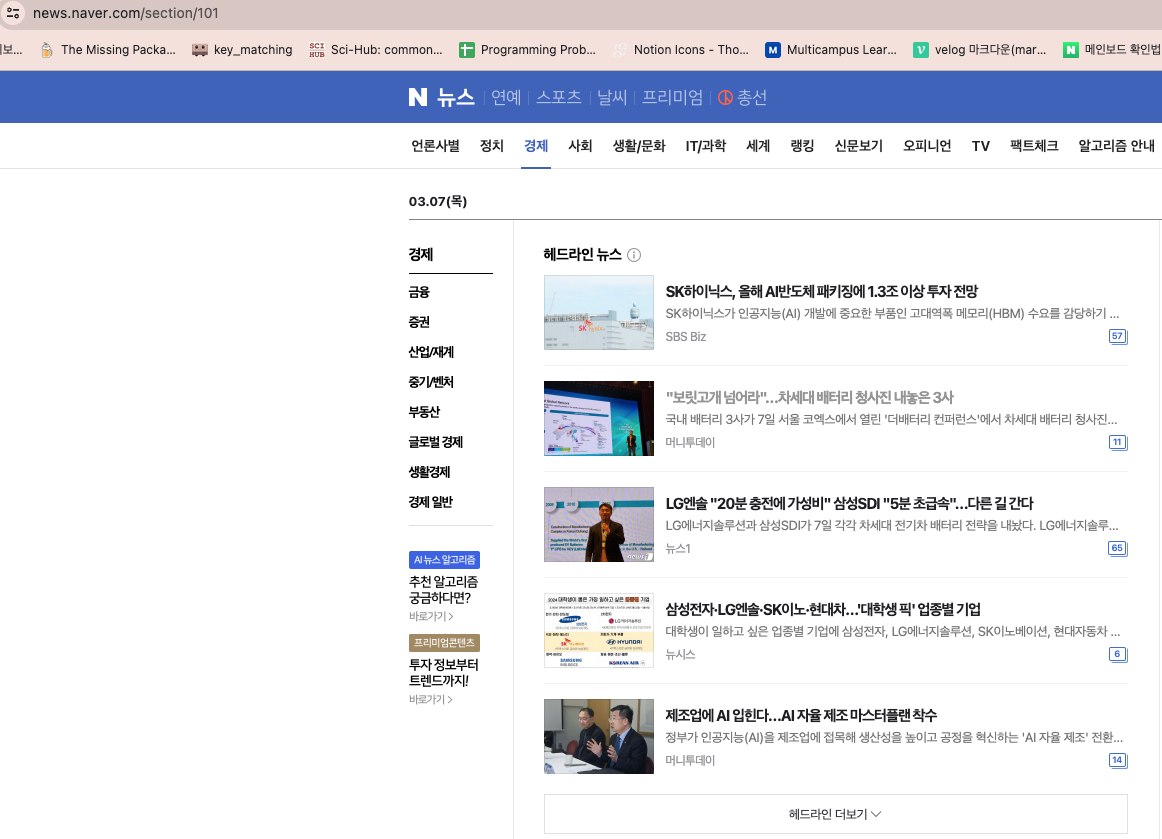Open comment count 6 on 대학생 픽 article
1162x839 pixels.
1118,654
